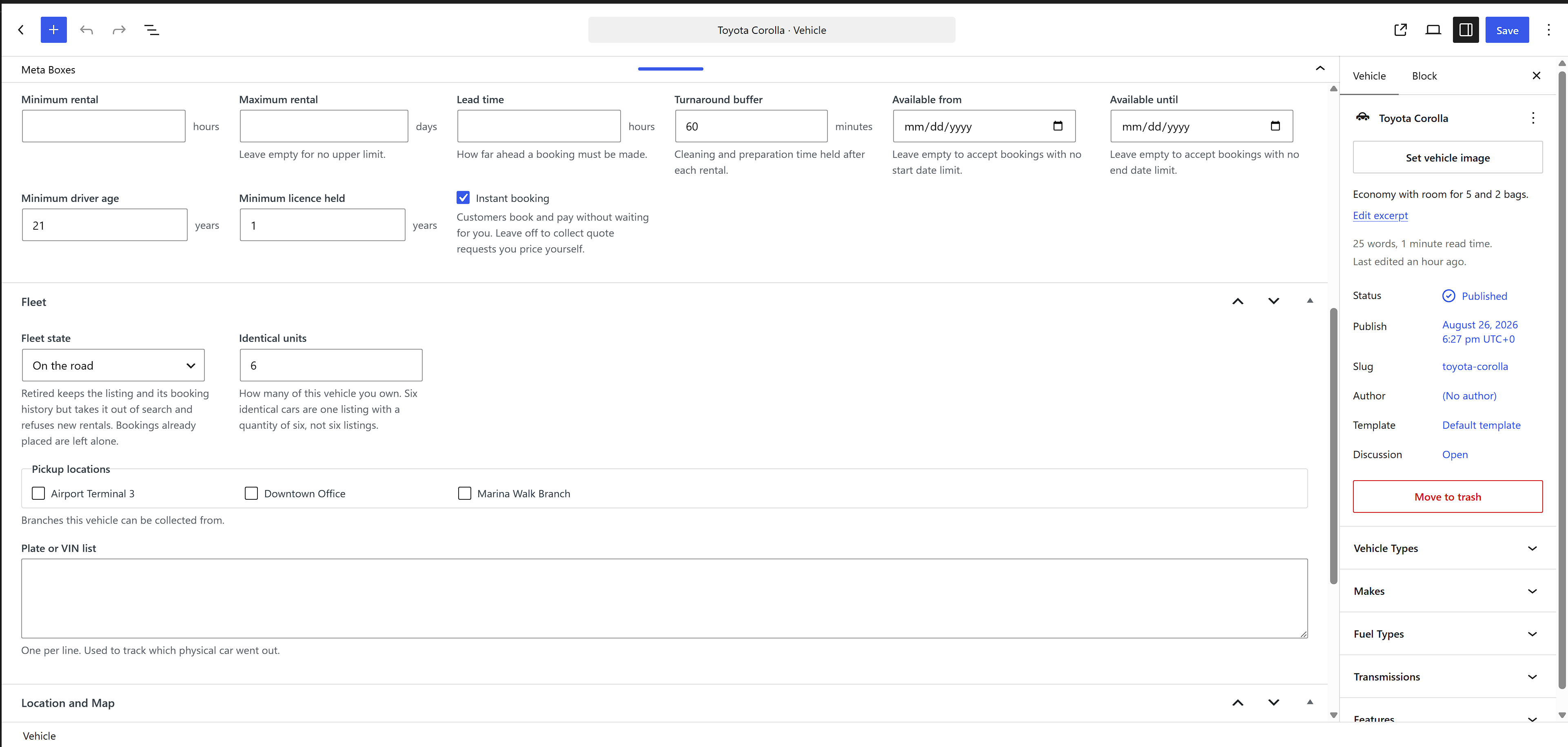Viewport: 1568px width, 747px height.
Task: Check the Downtown Office pickup location
Action: coord(251,493)
